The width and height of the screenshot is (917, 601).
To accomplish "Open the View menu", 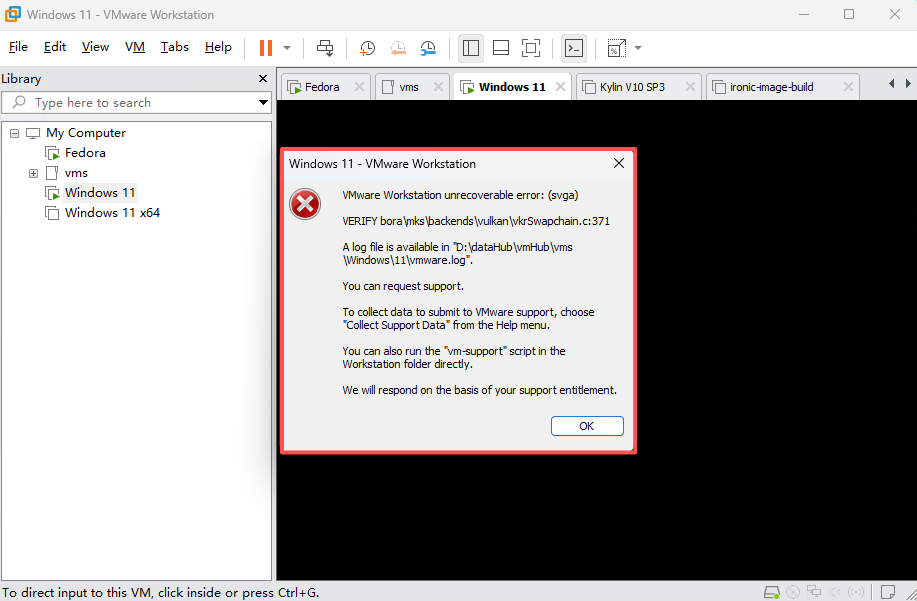I will click(x=95, y=47).
